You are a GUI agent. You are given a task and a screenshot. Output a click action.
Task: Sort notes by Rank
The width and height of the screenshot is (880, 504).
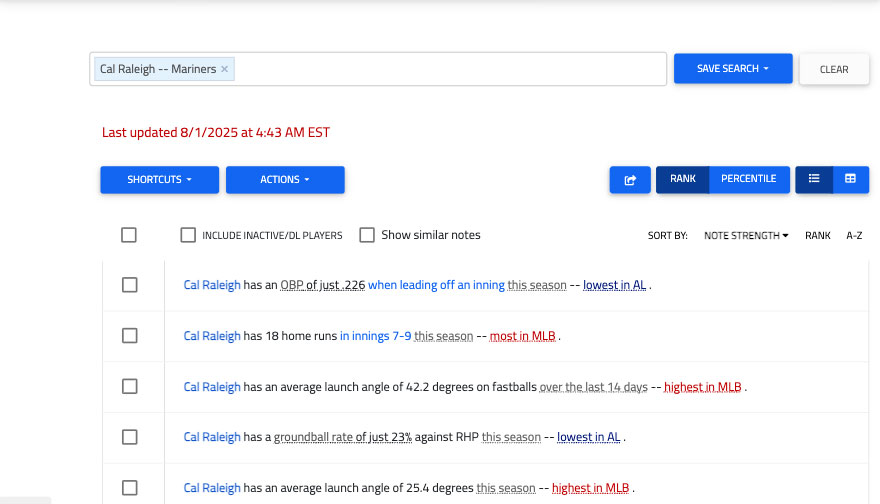(x=817, y=236)
